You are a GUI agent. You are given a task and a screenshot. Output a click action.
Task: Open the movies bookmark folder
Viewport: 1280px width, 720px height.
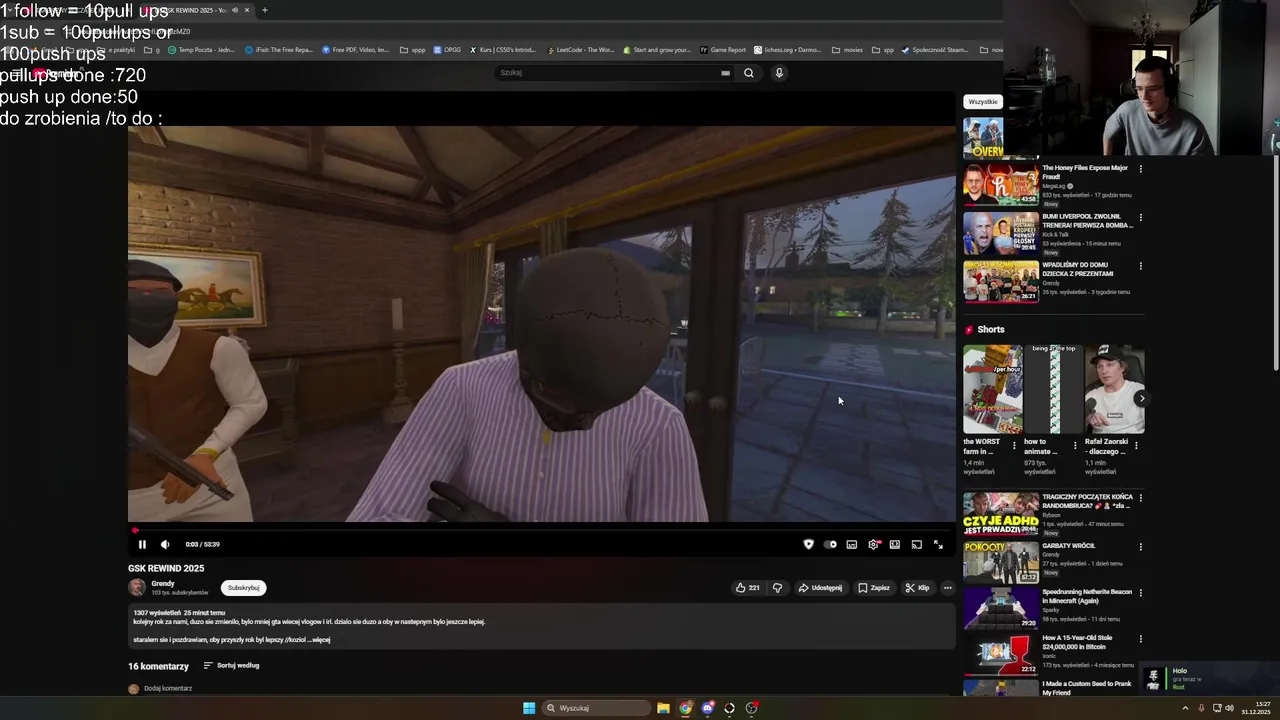pos(847,50)
